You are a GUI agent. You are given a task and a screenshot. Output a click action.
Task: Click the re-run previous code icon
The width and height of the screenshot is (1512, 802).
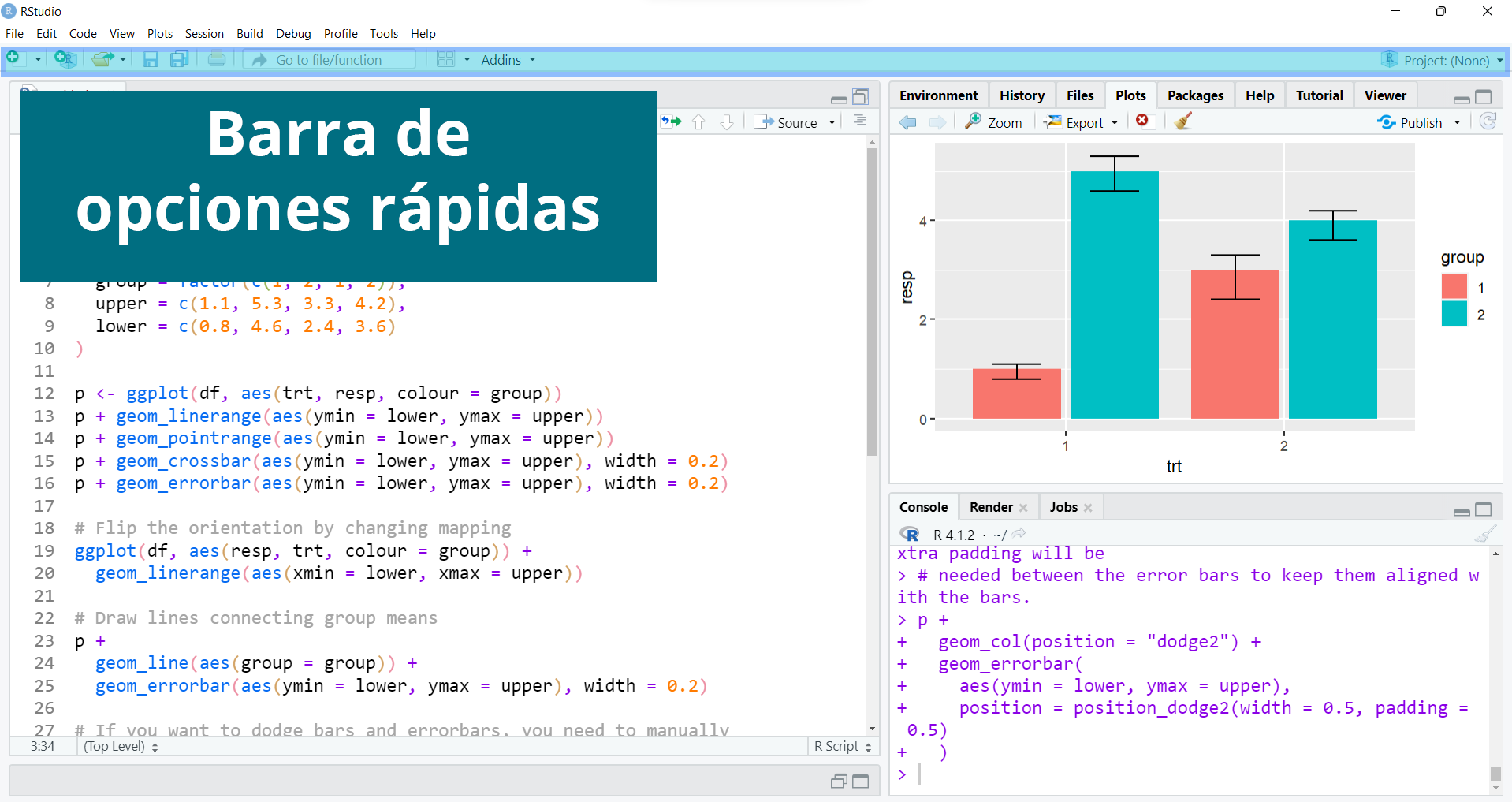click(671, 121)
